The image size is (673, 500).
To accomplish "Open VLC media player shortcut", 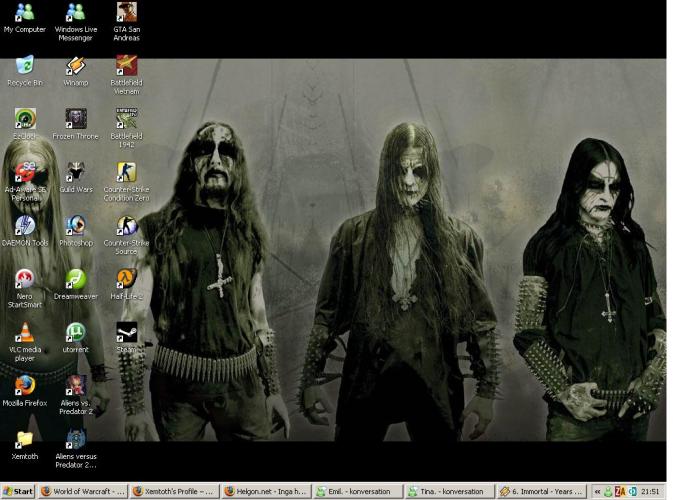I will pos(25,333).
